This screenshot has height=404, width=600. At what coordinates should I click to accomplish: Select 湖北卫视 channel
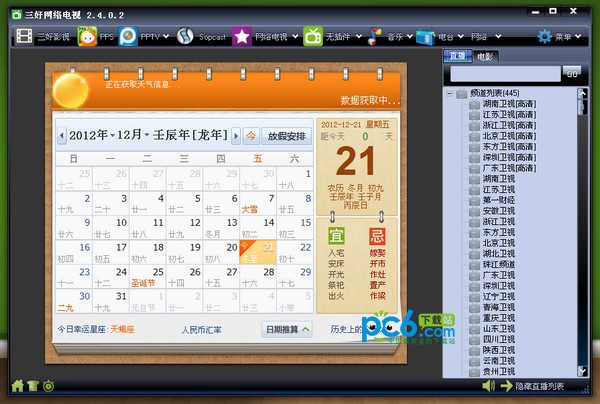click(499, 254)
